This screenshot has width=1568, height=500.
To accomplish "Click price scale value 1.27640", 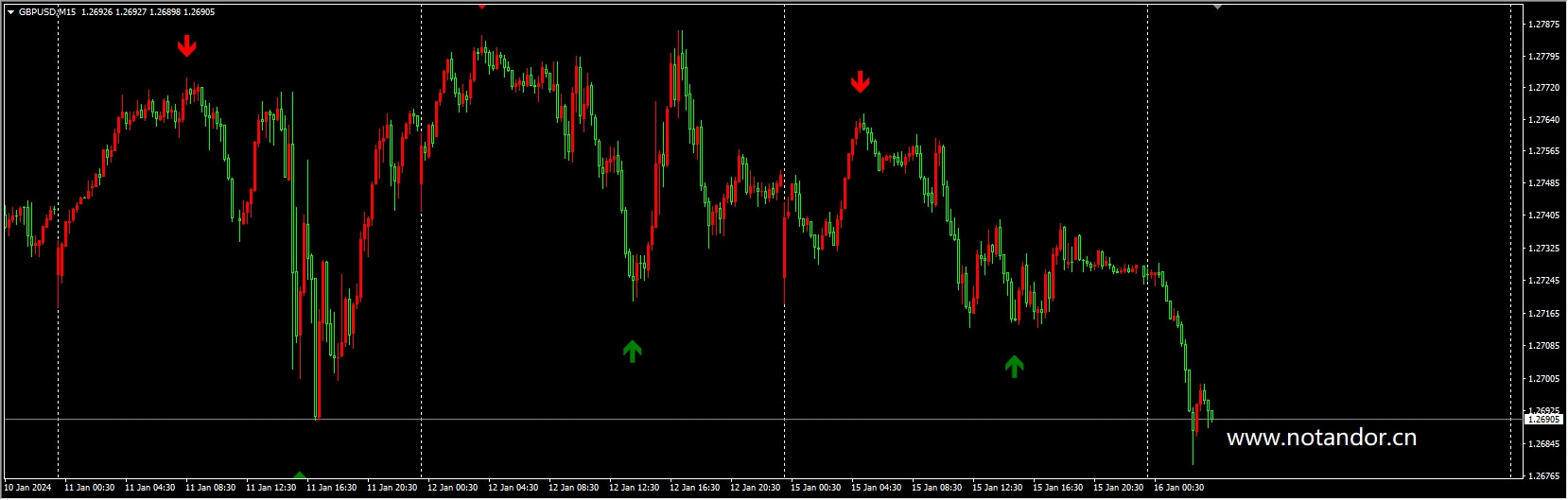I will pyautogui.click(x=1543, y=120).
